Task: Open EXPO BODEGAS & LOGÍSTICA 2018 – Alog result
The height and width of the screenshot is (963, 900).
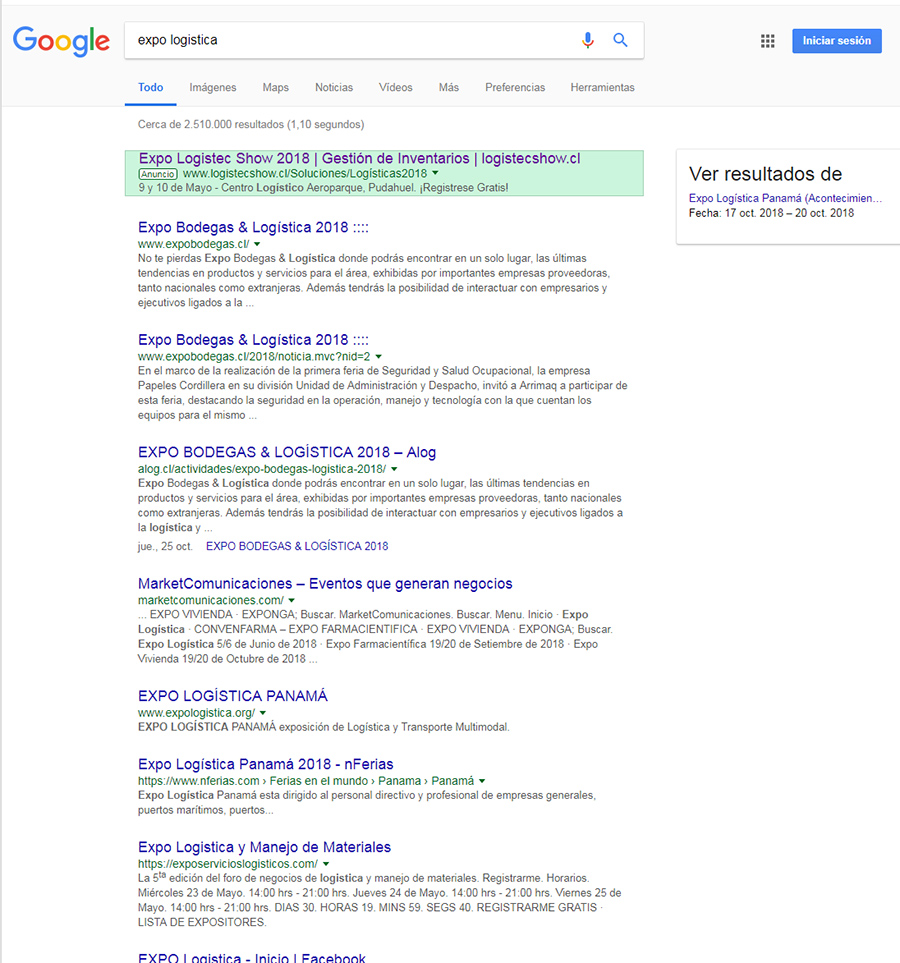Action: [x=287, y=452]
